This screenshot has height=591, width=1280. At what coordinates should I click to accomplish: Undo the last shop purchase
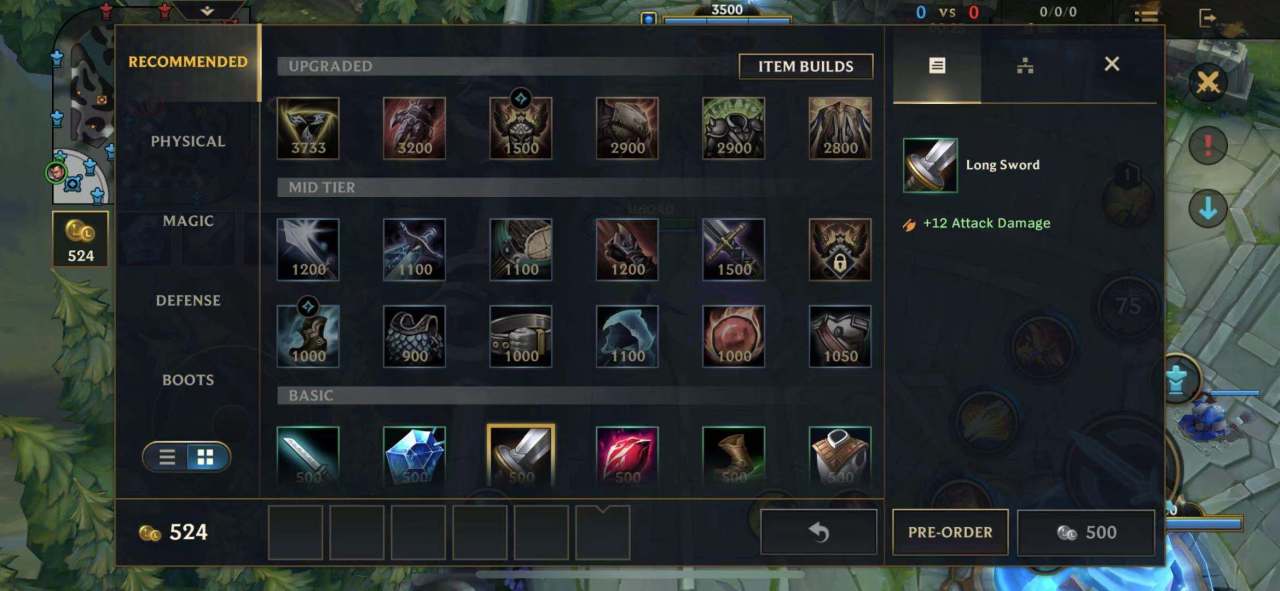tap(819, 532)
